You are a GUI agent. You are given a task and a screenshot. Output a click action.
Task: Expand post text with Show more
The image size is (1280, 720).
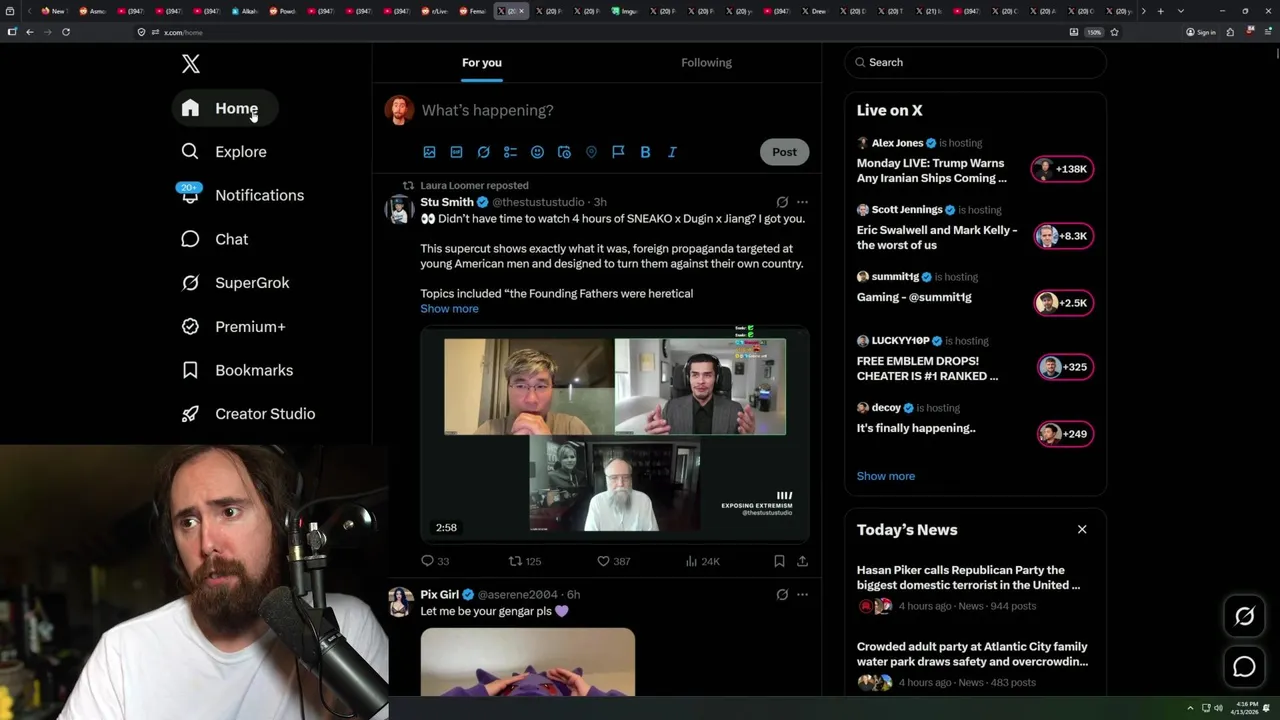pos(449,309)
